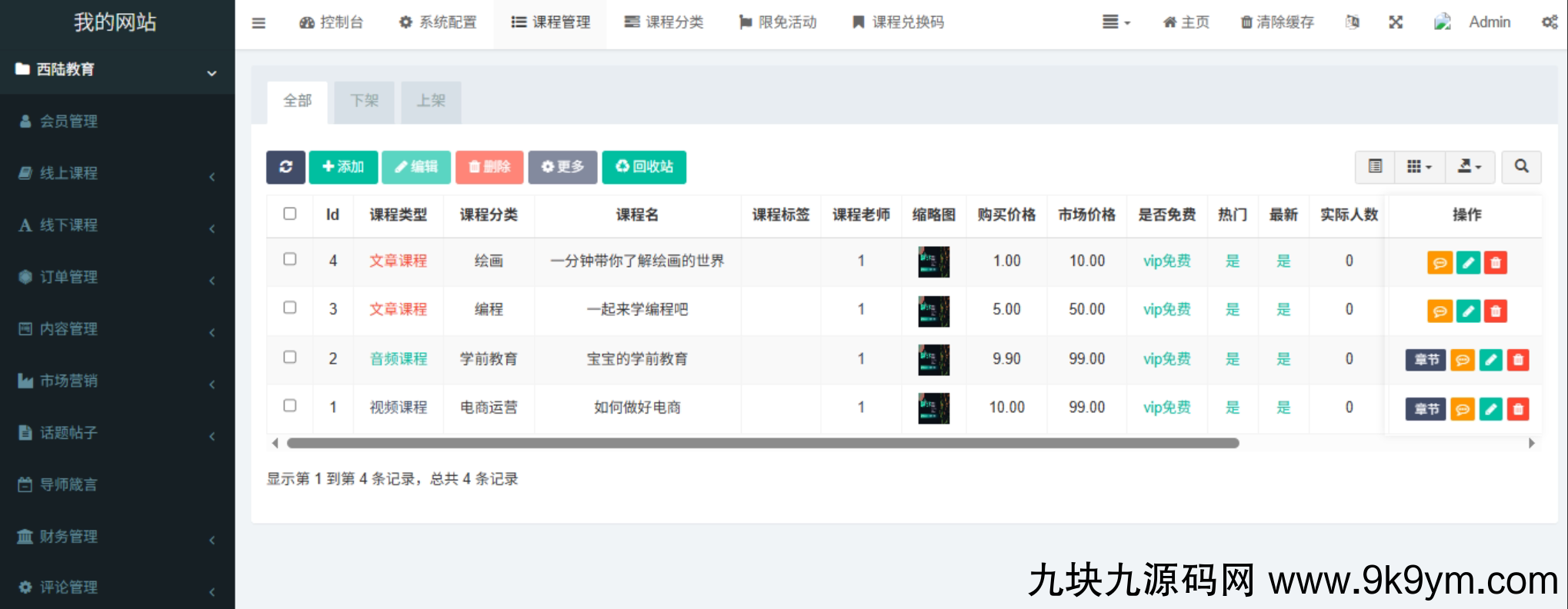
Task: Click the fullscreen icon in top bar
Action: tap(1396, 22)
